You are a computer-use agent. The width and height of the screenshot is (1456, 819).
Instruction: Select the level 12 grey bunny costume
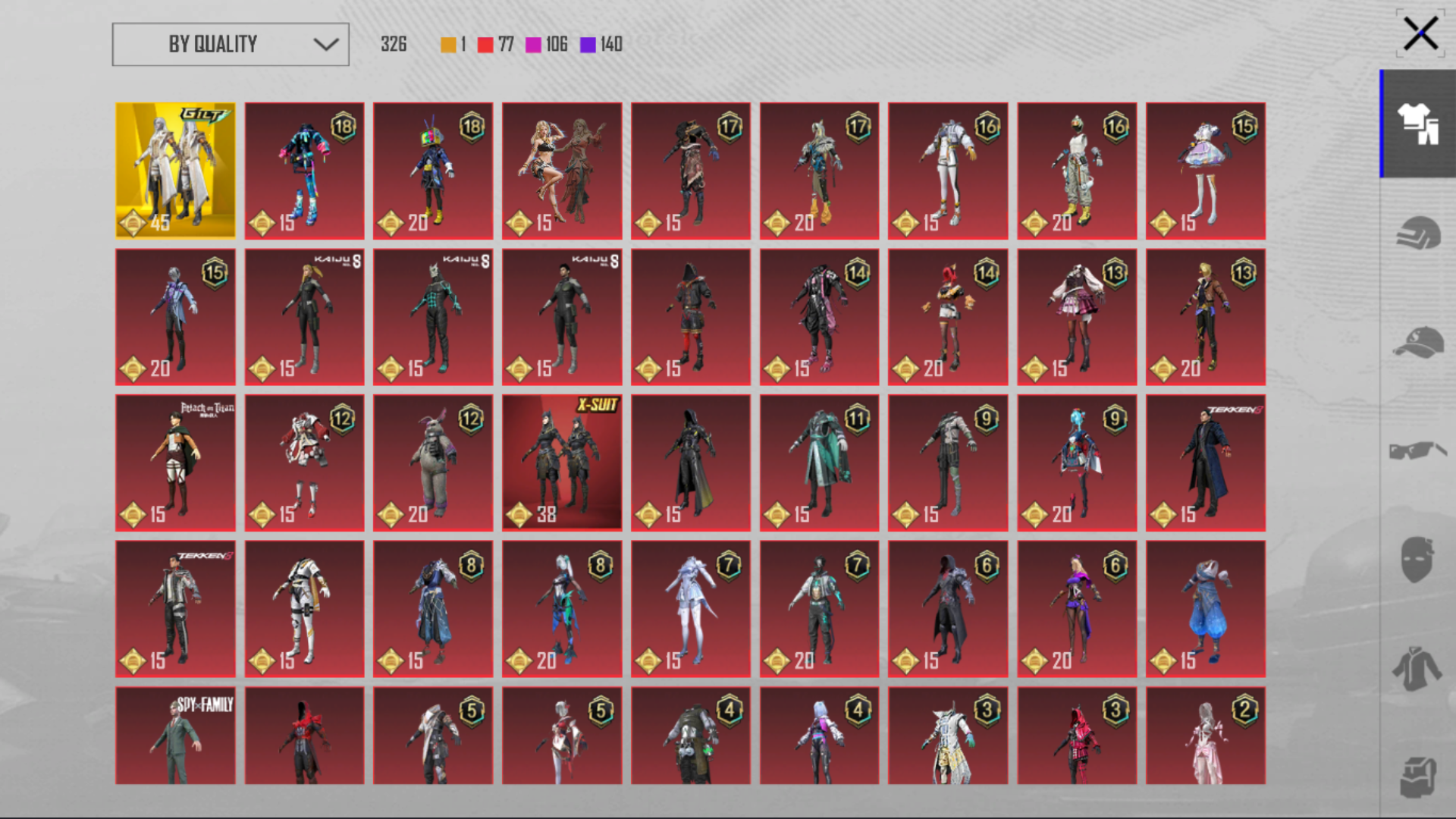click(433, 463)
